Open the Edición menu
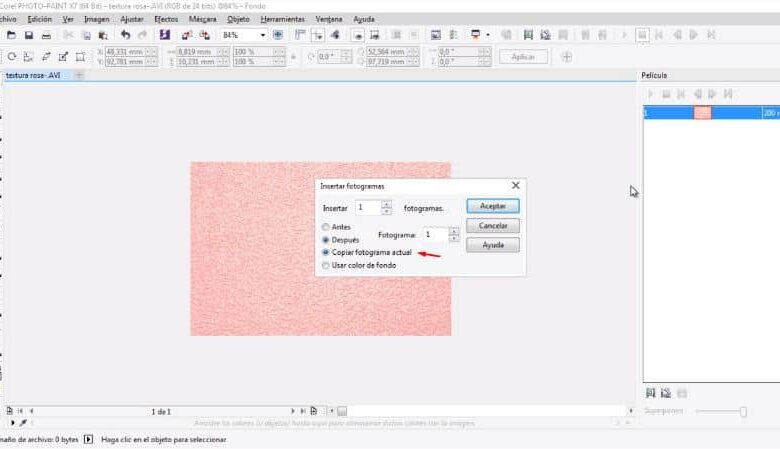 (39, 19)
